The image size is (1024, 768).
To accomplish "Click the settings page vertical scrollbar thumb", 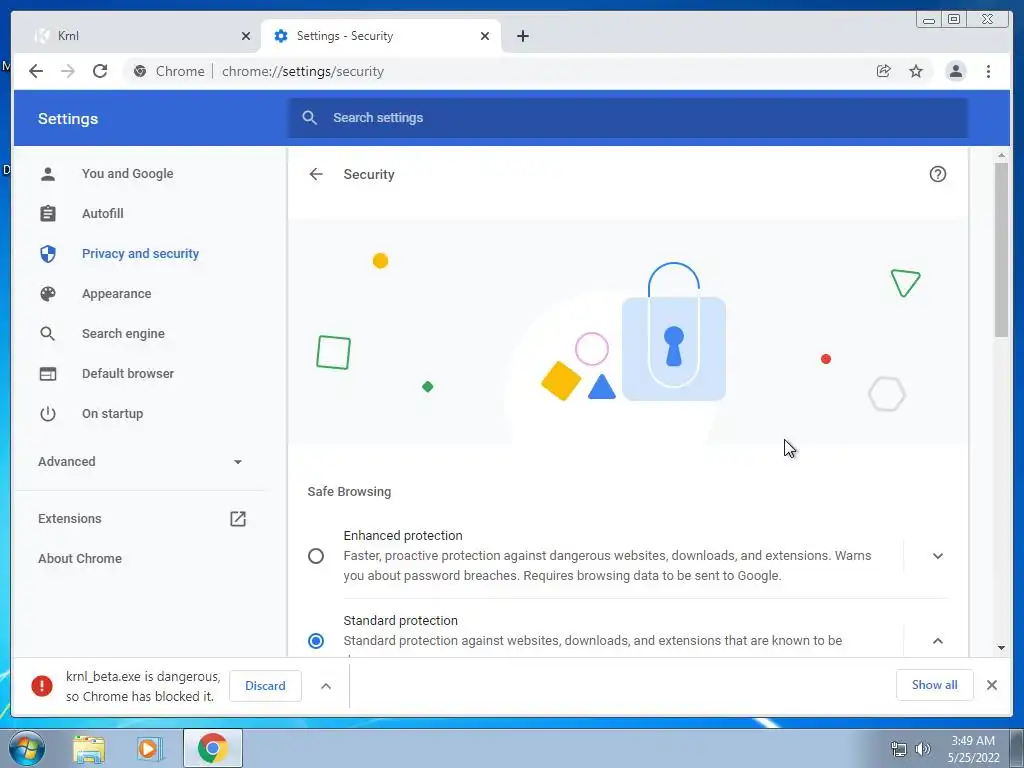I will click(x=1002, y=249).
